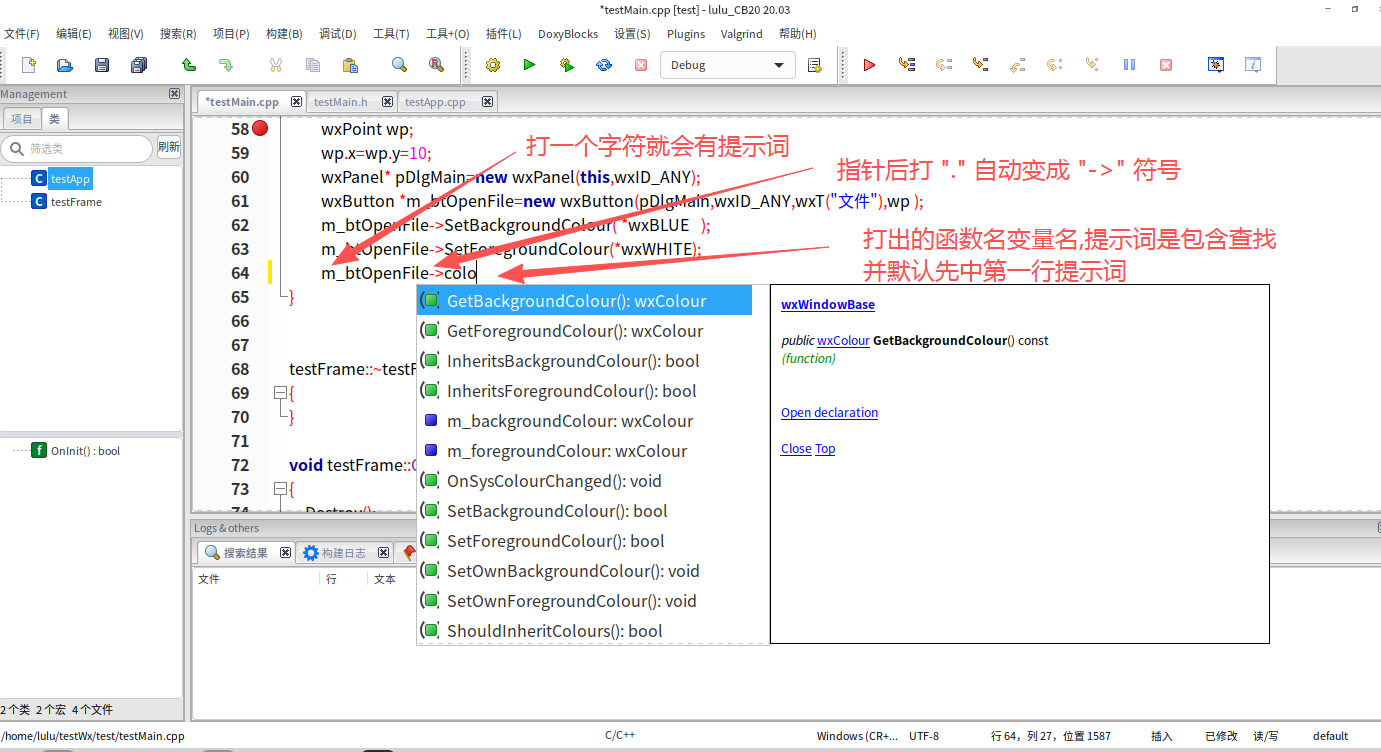Viewport: 1381px width, 752px height.
Task: Click the Break debugger pause icon
Action: (1129, 65)
